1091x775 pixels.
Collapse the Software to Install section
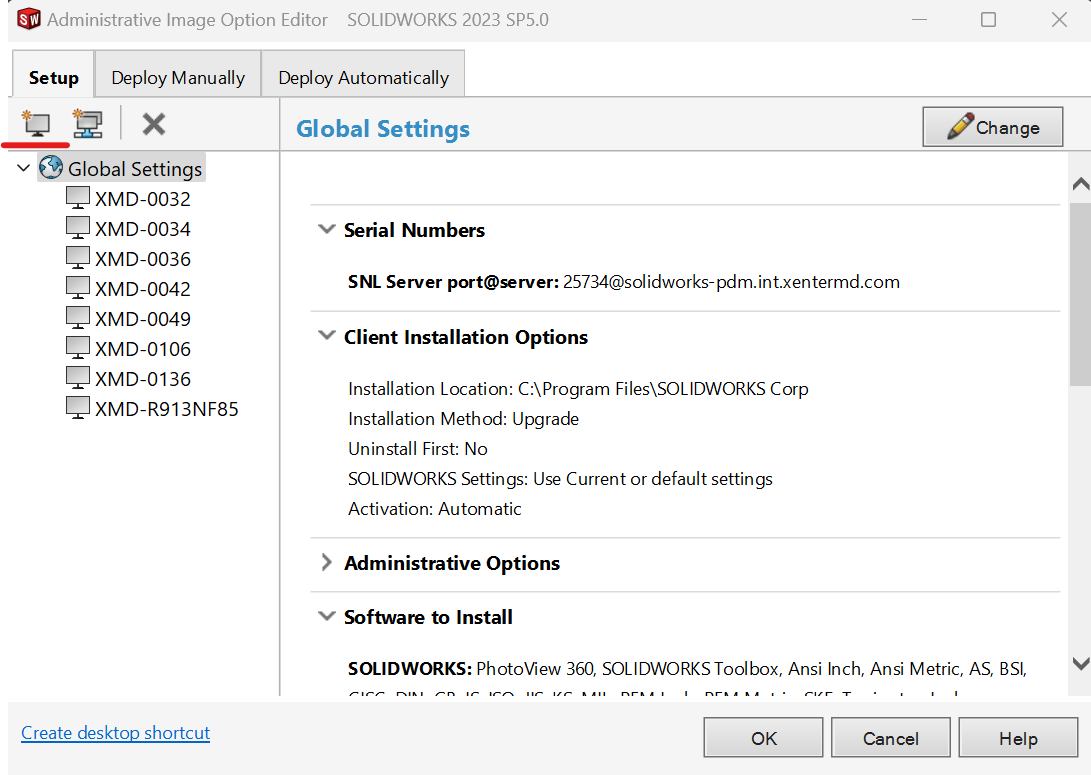point(326,617)
